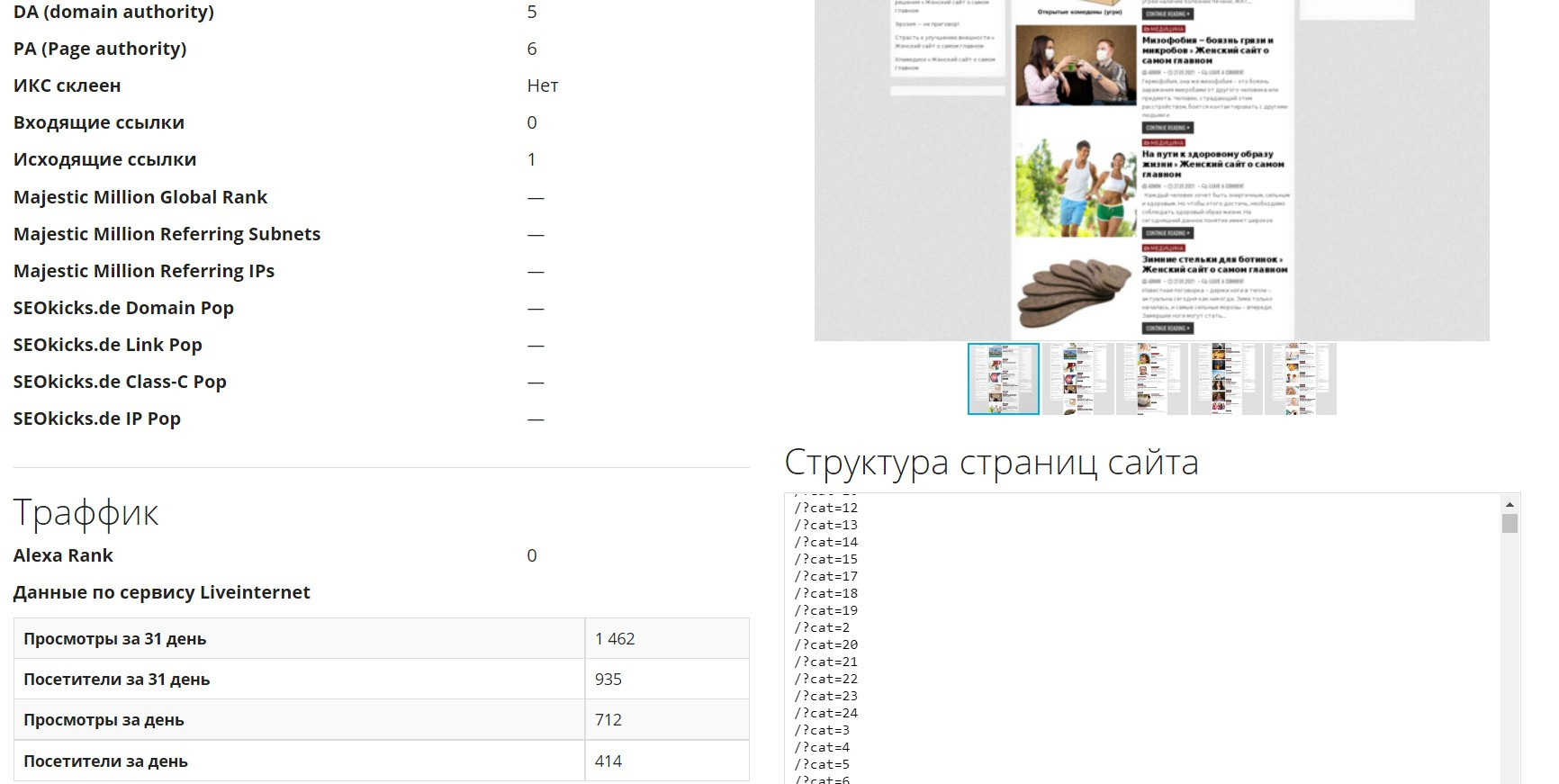Click the "/?cat=24" line in the structure list

[x=826, y=713]
